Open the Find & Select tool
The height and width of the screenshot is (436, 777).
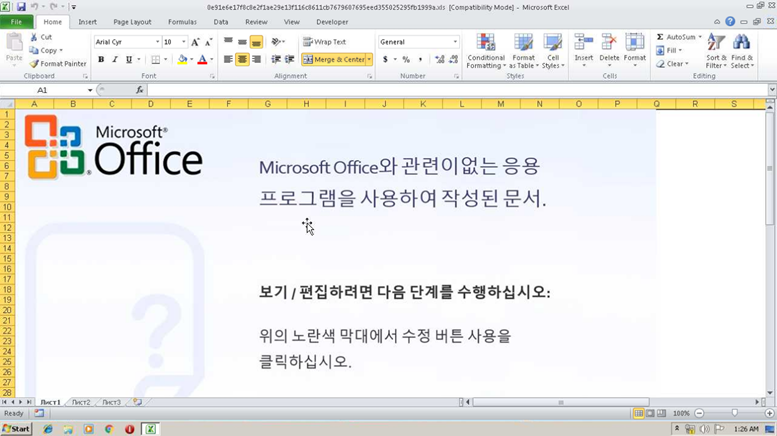tap(742, 50)
